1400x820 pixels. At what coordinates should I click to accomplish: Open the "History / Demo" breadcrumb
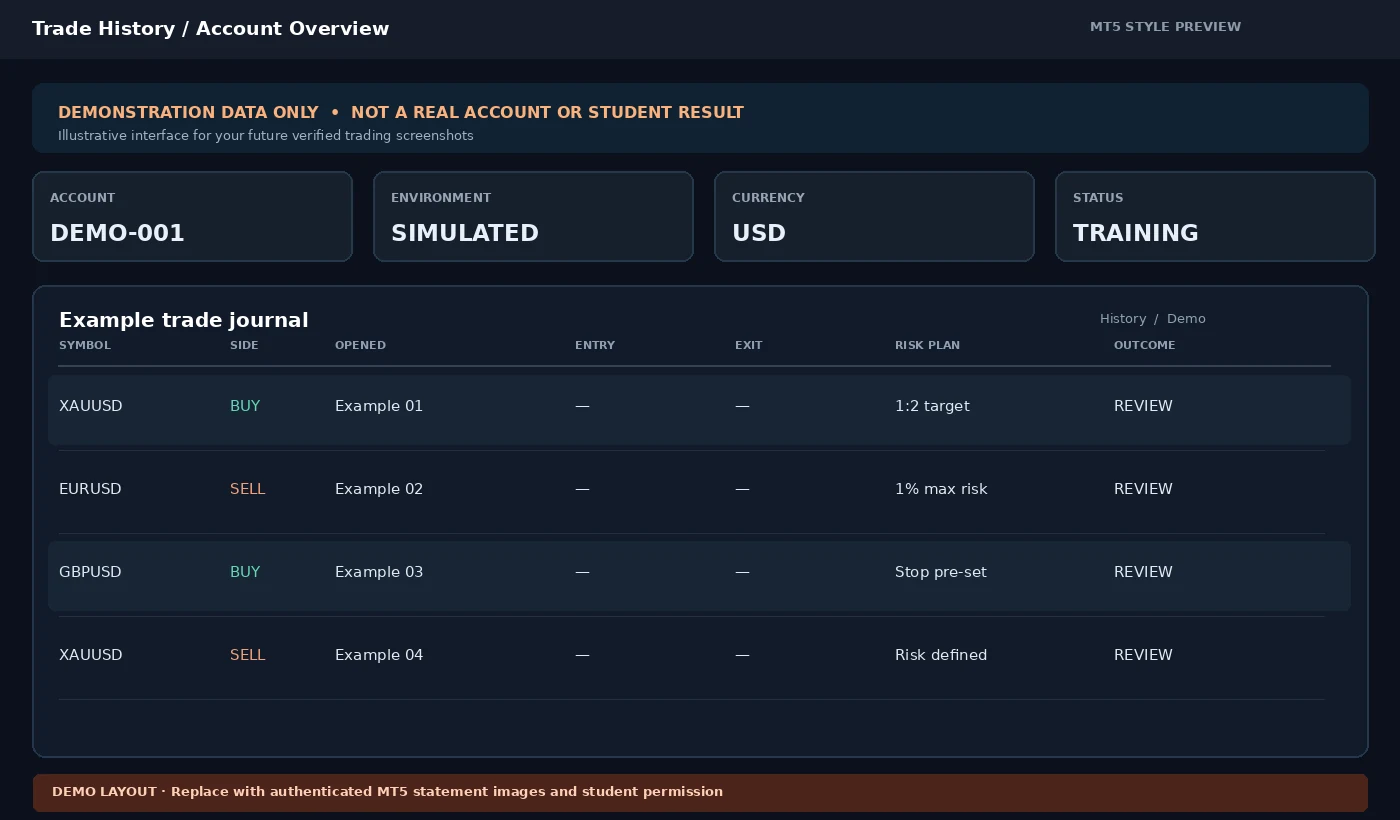point(1153,319)
